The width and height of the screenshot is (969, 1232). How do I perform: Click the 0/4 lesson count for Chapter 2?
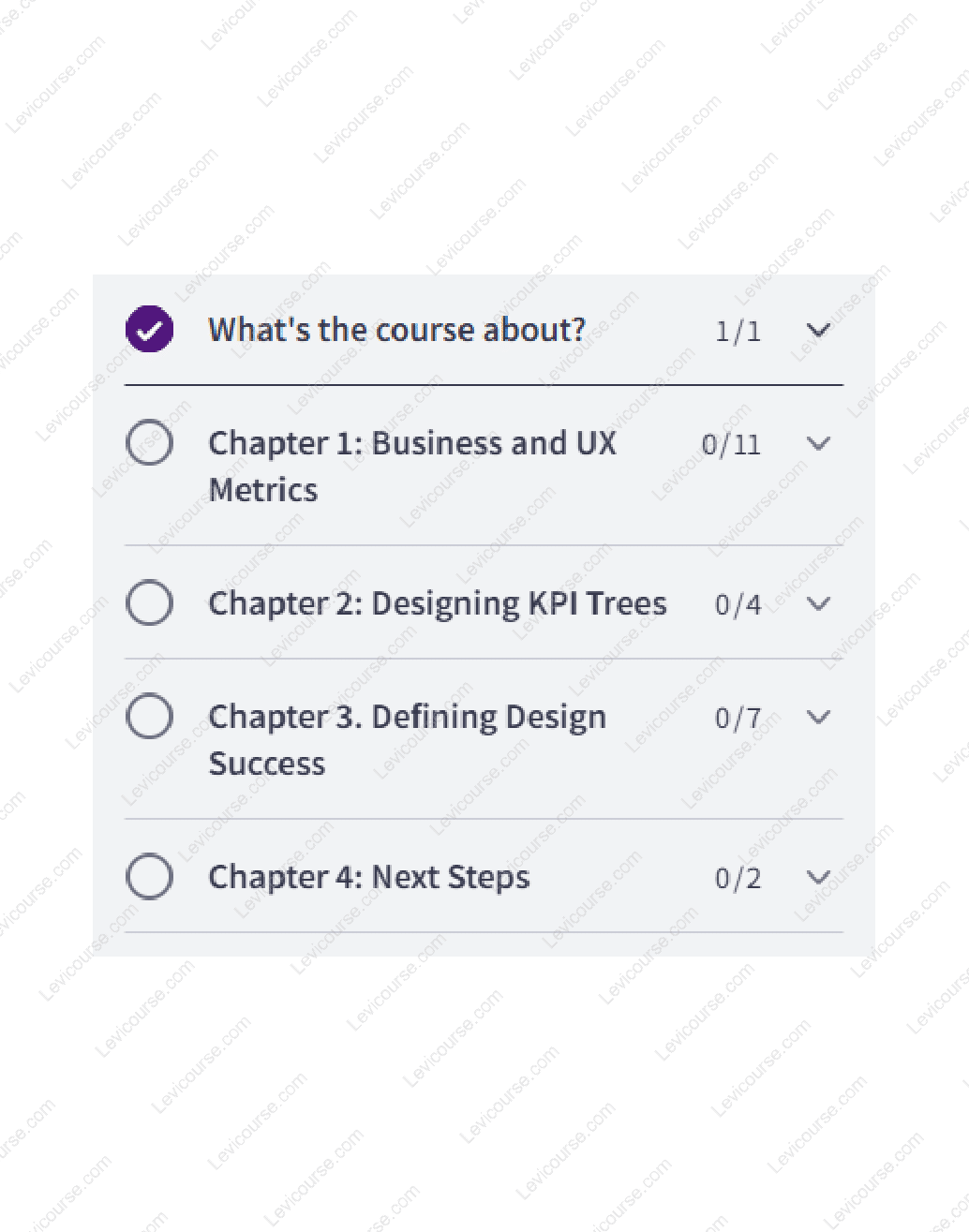738,604
